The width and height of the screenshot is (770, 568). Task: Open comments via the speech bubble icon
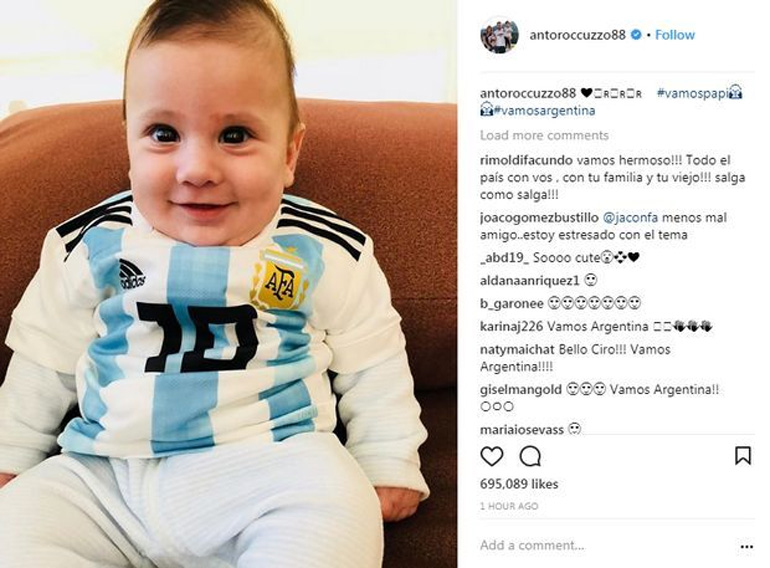click(x=530, y=456)
